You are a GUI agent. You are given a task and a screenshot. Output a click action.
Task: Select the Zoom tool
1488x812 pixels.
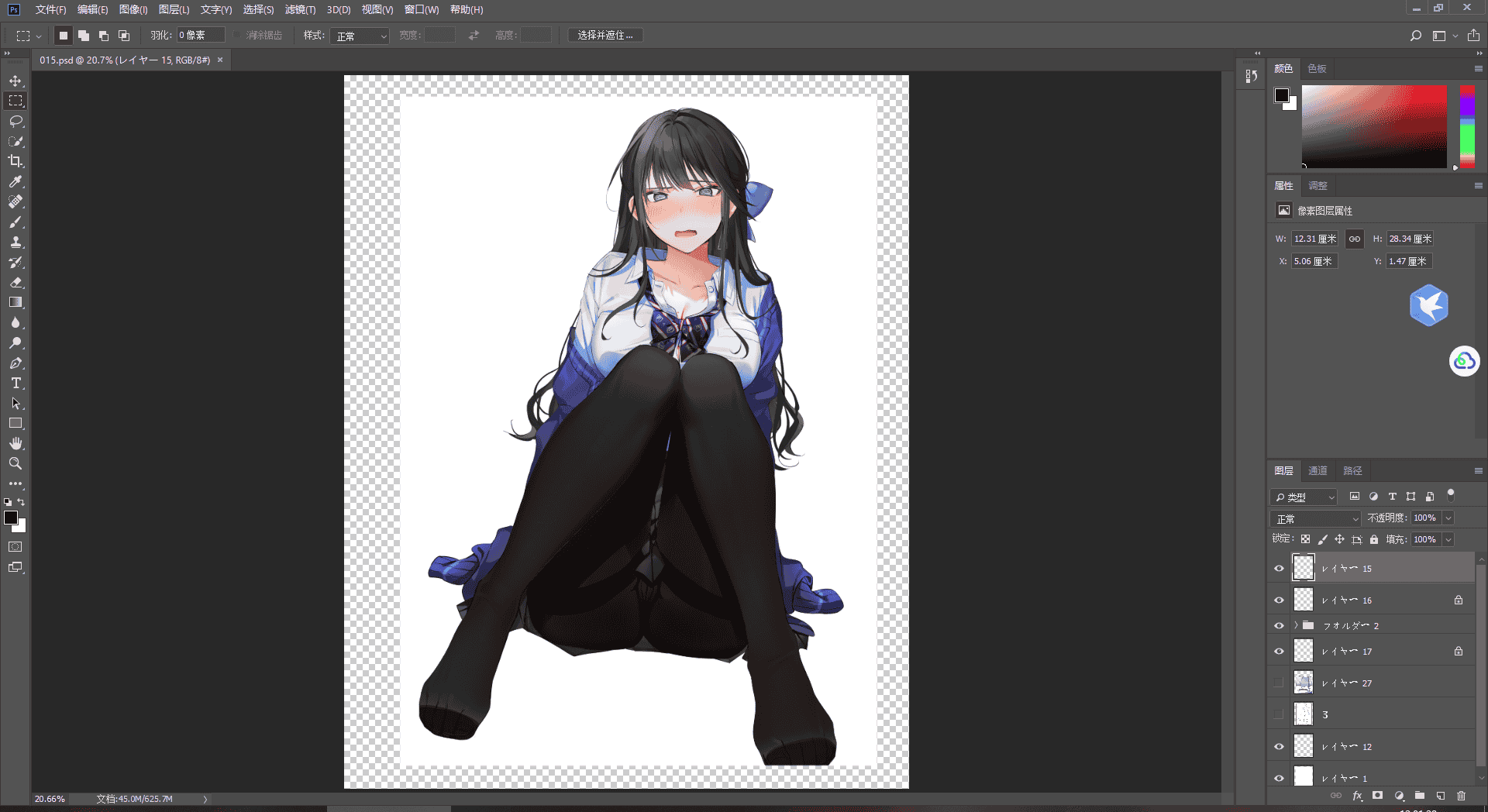click(x=15, y=463)
